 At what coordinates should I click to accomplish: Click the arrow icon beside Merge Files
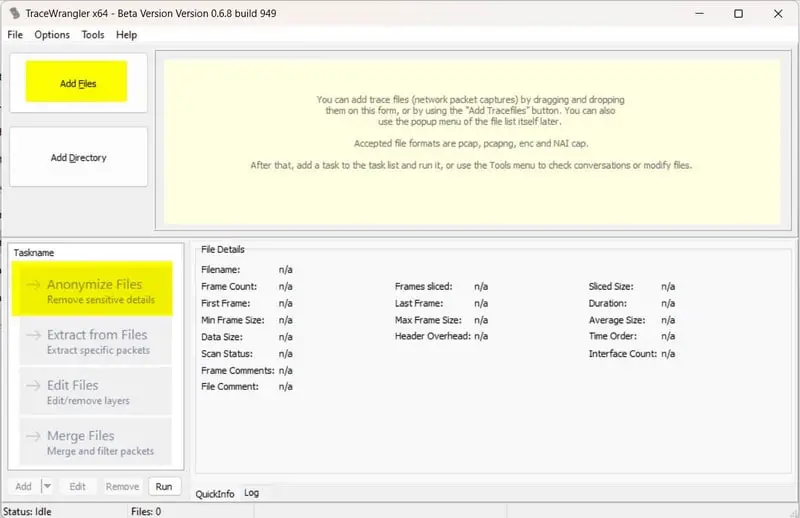pyautogui.click(x=33, y=436)
